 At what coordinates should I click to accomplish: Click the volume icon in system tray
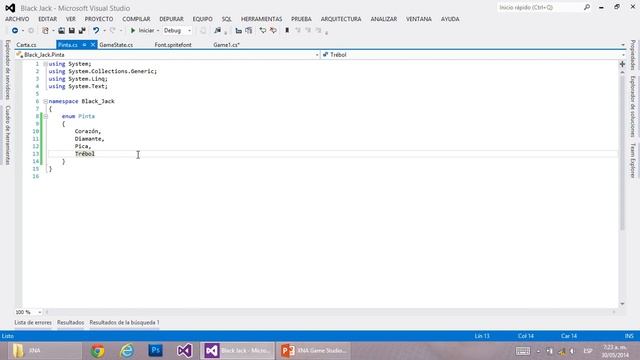(573, 351)
